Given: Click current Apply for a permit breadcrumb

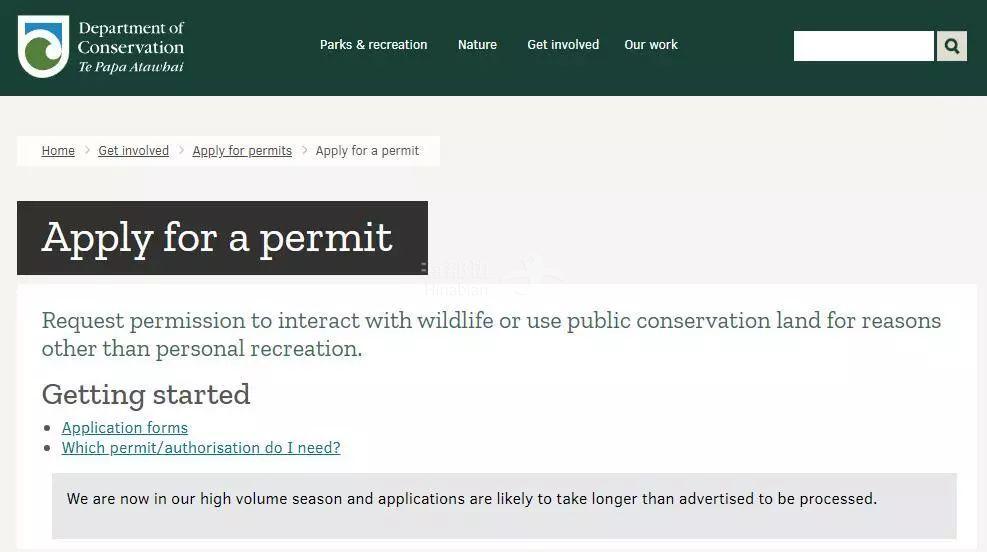Looking at the screenshot, I should 367,151.
